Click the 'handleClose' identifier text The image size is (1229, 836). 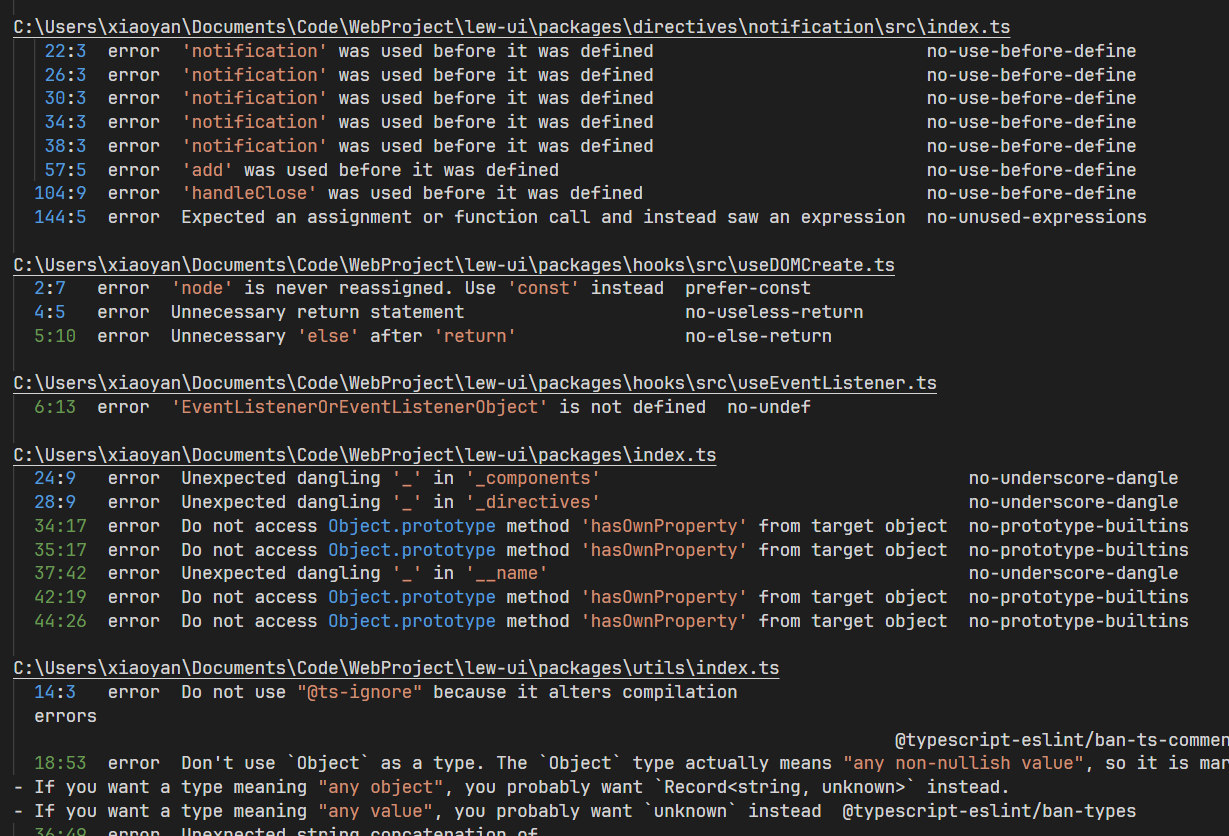coord(249,193)
